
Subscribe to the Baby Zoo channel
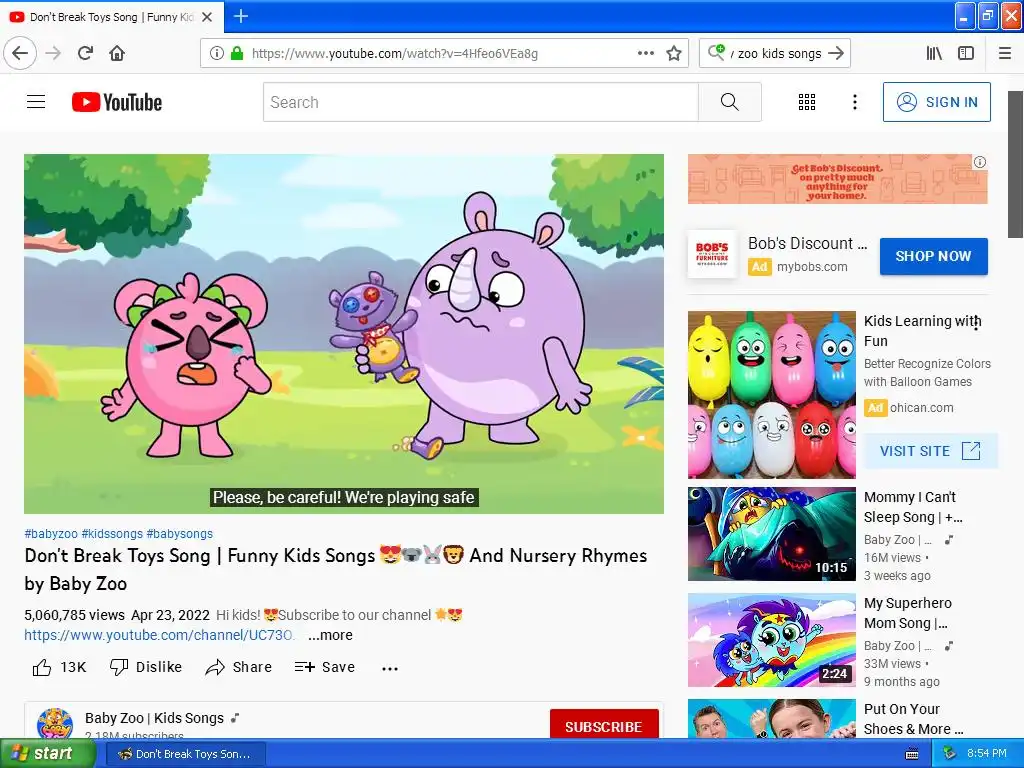pos(603,724)
